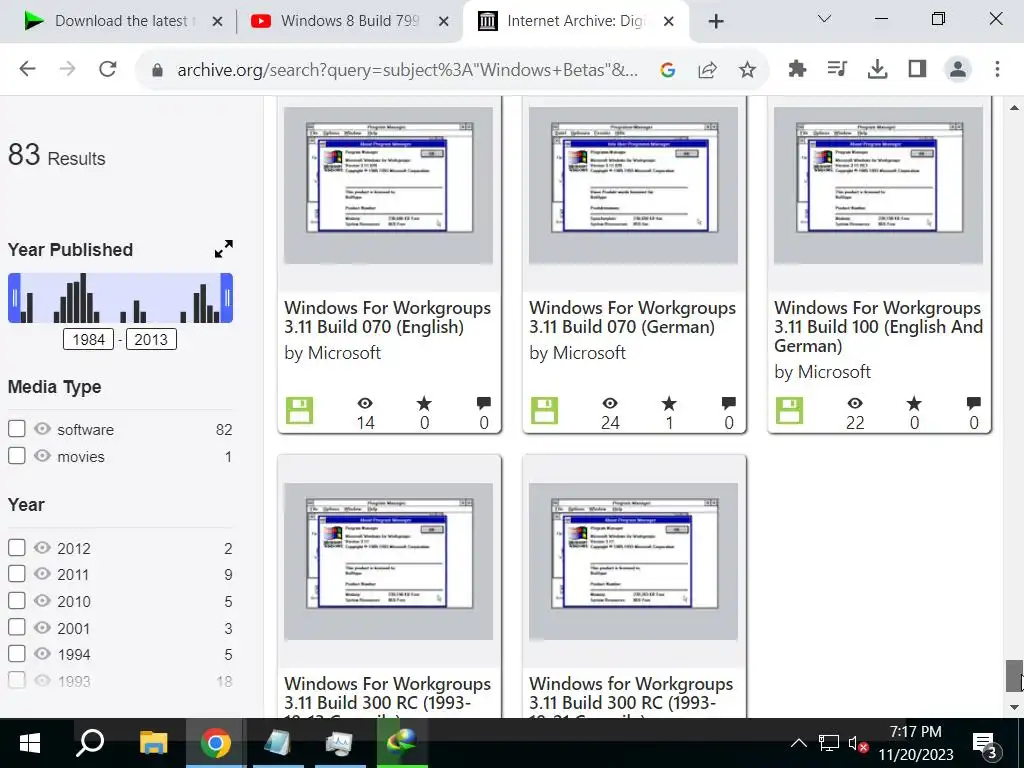
Task: Toggle the eye icon next to 2011
Action: 42,574
